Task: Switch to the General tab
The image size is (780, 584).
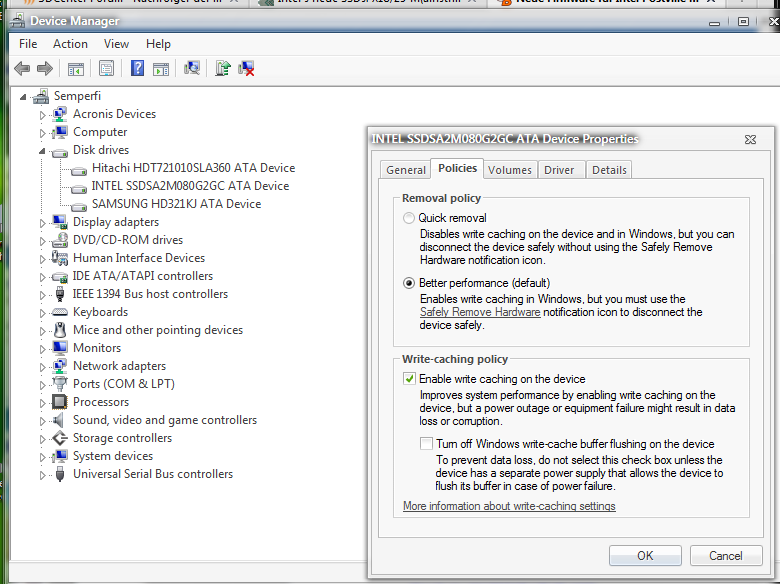Action: (405, 170)
